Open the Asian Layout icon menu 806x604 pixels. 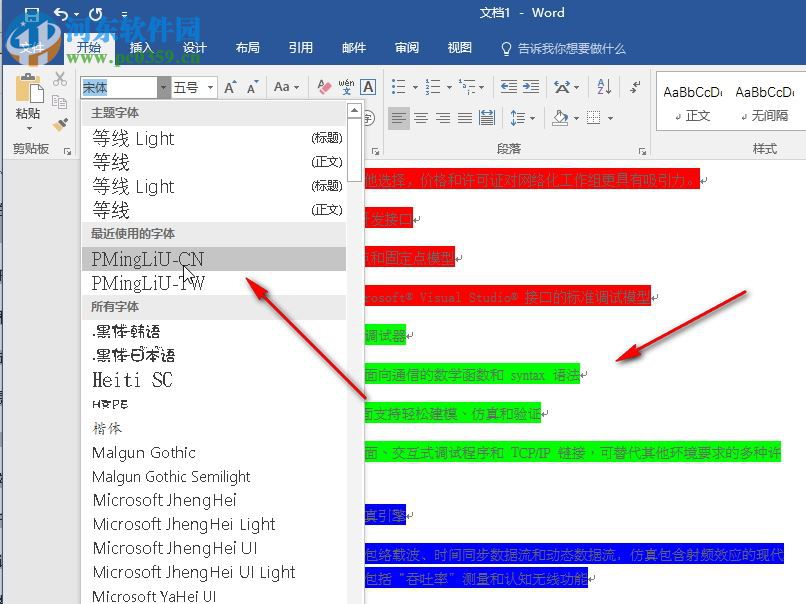566,87
